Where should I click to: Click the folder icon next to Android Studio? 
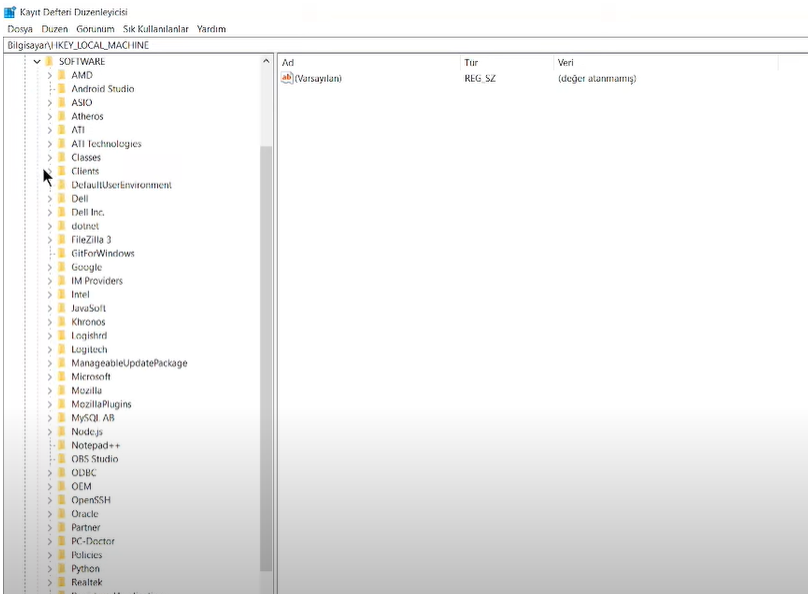(x=61, y=89)
